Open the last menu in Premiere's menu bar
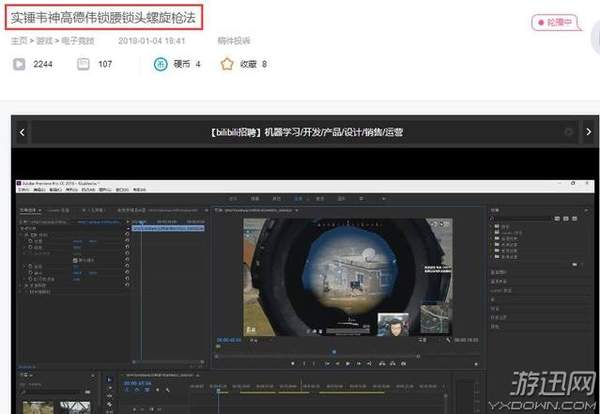 click(139, 190)
